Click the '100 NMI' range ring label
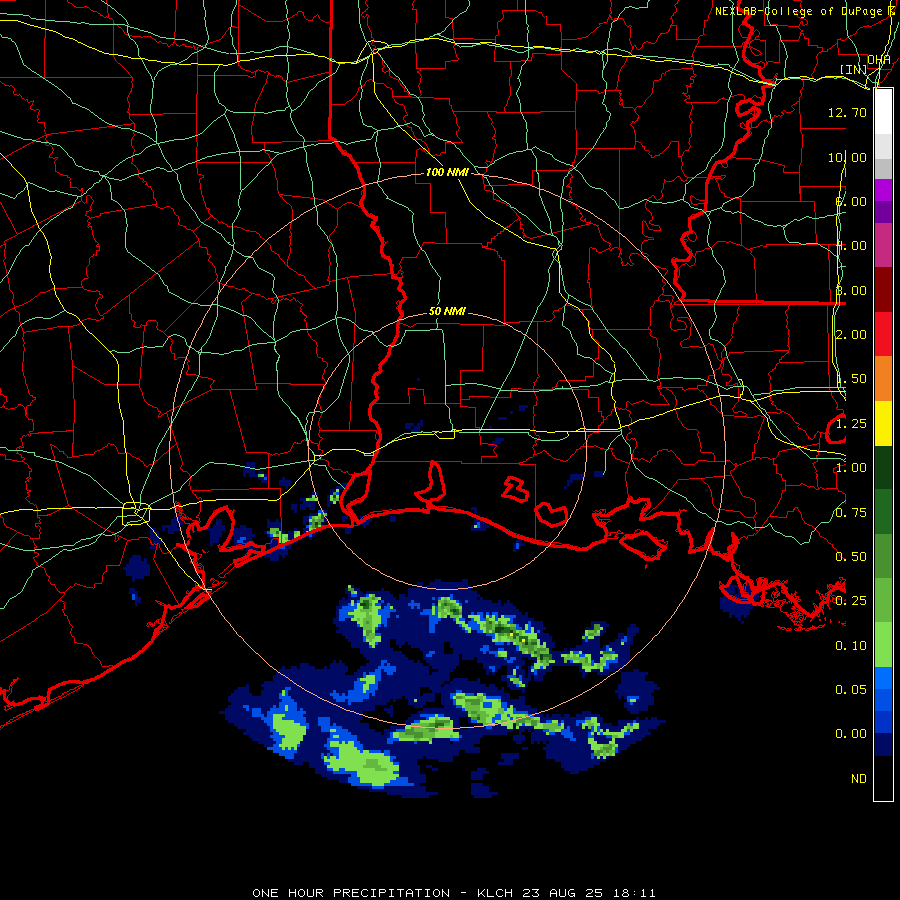Image resolution: width=900 pixels, height=900 pixels. click(x=447, y=172)
